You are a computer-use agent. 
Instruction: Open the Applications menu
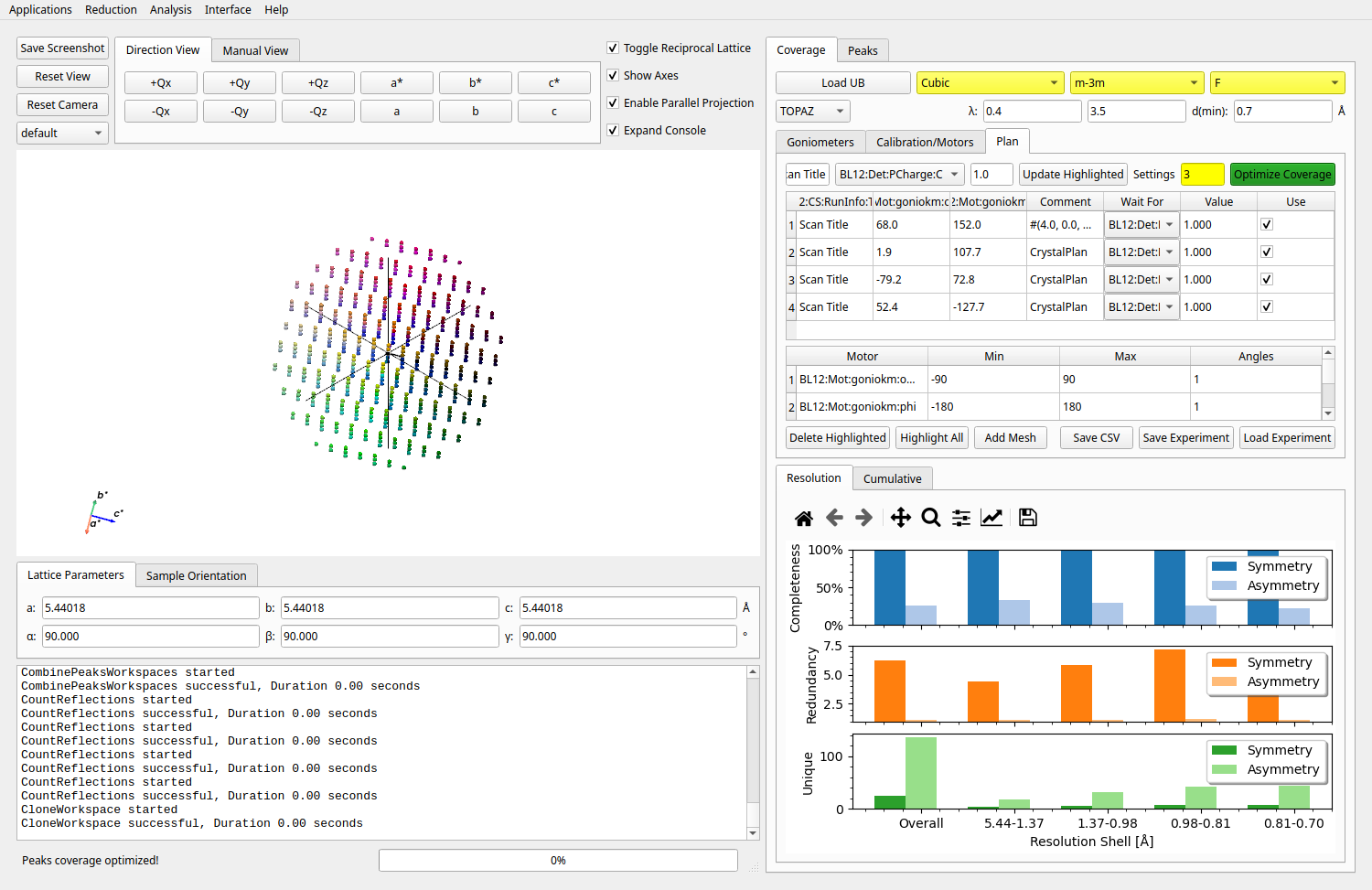click(x=40, y=9)
